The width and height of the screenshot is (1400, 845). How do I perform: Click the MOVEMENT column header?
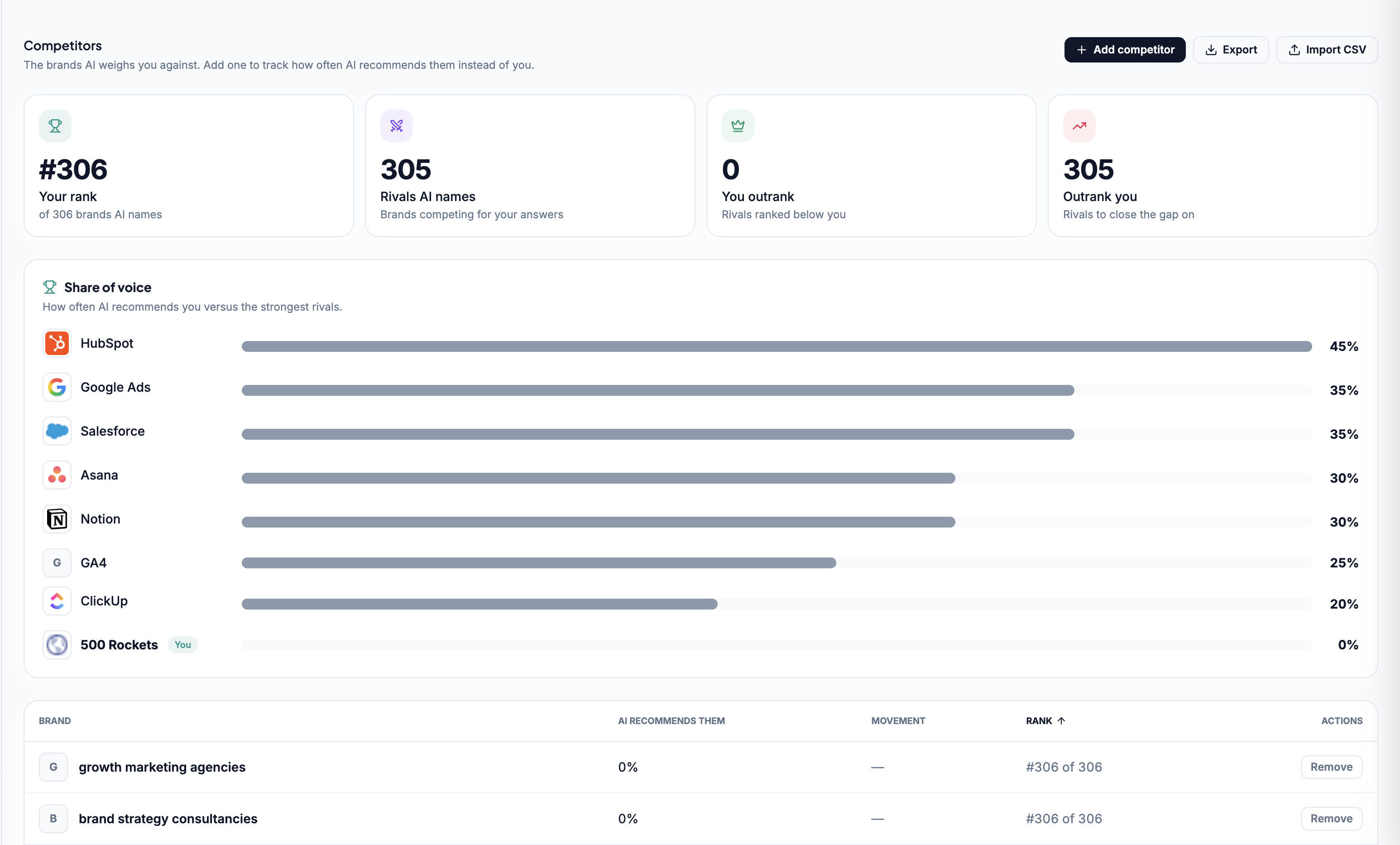click(x=898, y=720)
